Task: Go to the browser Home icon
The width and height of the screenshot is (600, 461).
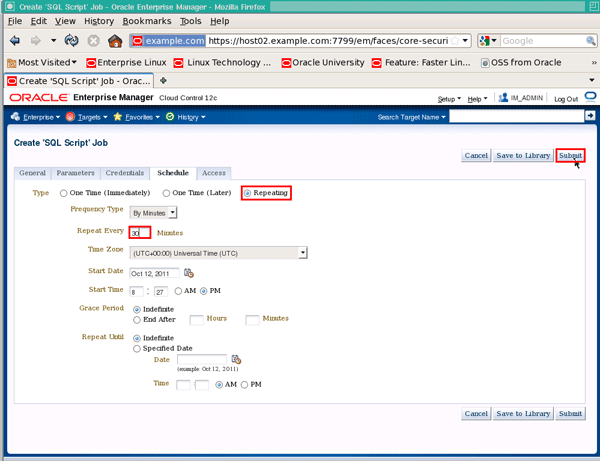Action: 115,40
